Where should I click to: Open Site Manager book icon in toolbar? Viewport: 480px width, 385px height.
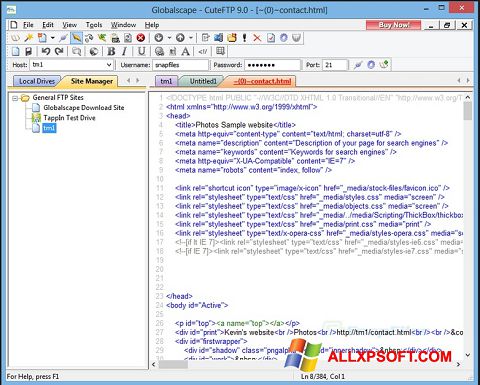click(15, 38)
